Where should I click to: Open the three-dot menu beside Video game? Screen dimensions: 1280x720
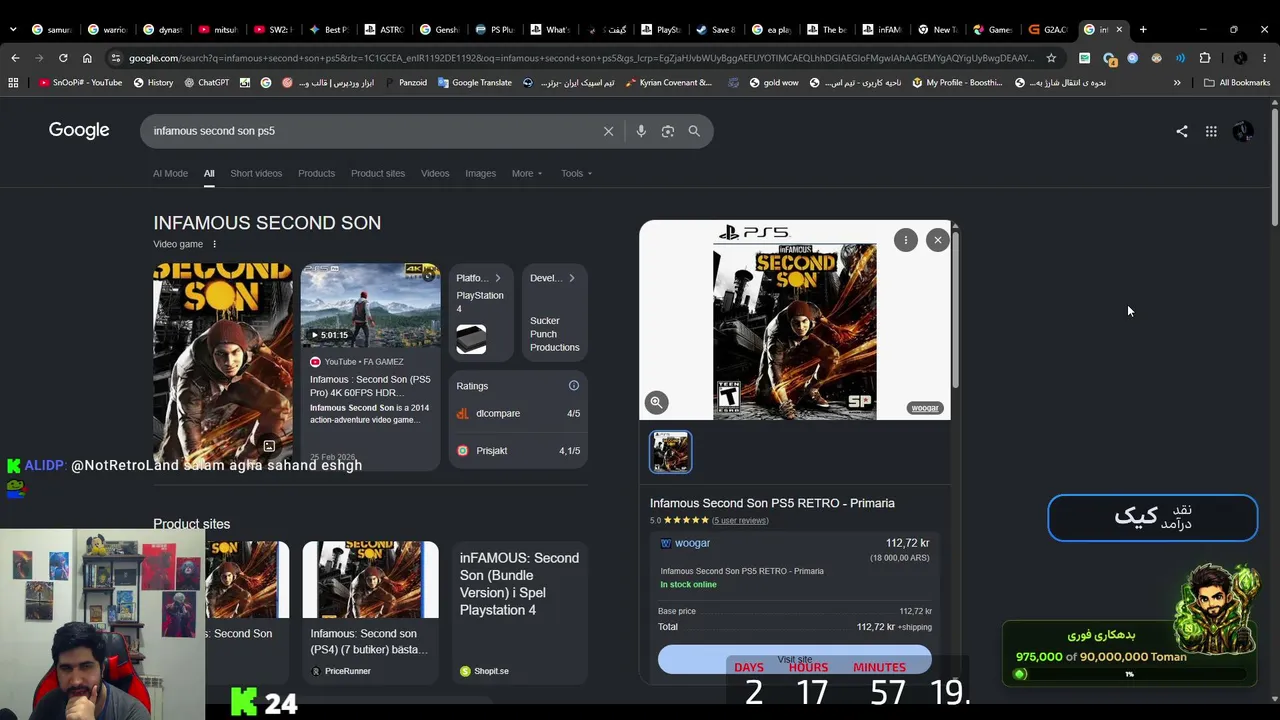pyautogui.click(x=214, y=244)
